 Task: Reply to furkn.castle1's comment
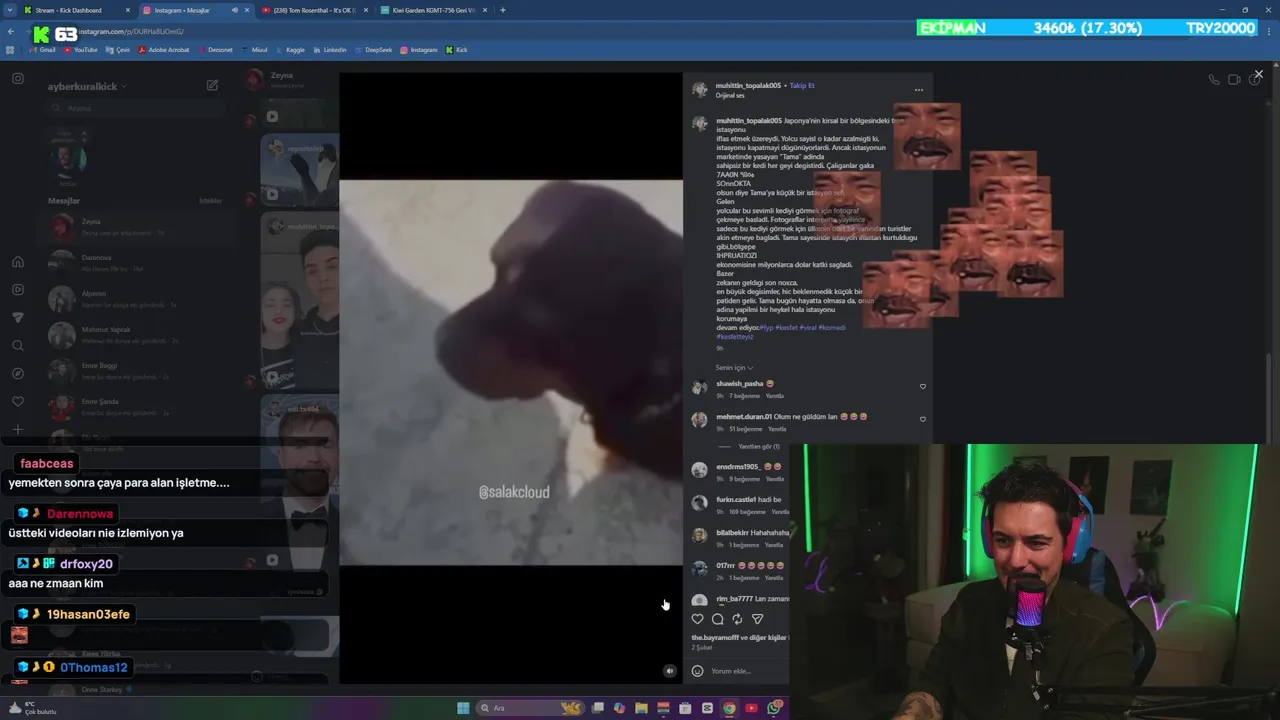pos(780,512)
